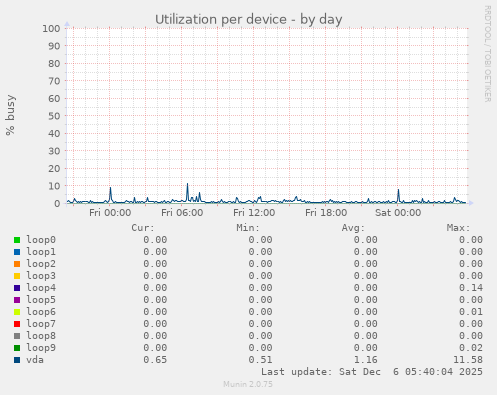The height and width of the screenshot is (395, 497).
Task: Click the 50 y-axis label
Action: (54, 116)
